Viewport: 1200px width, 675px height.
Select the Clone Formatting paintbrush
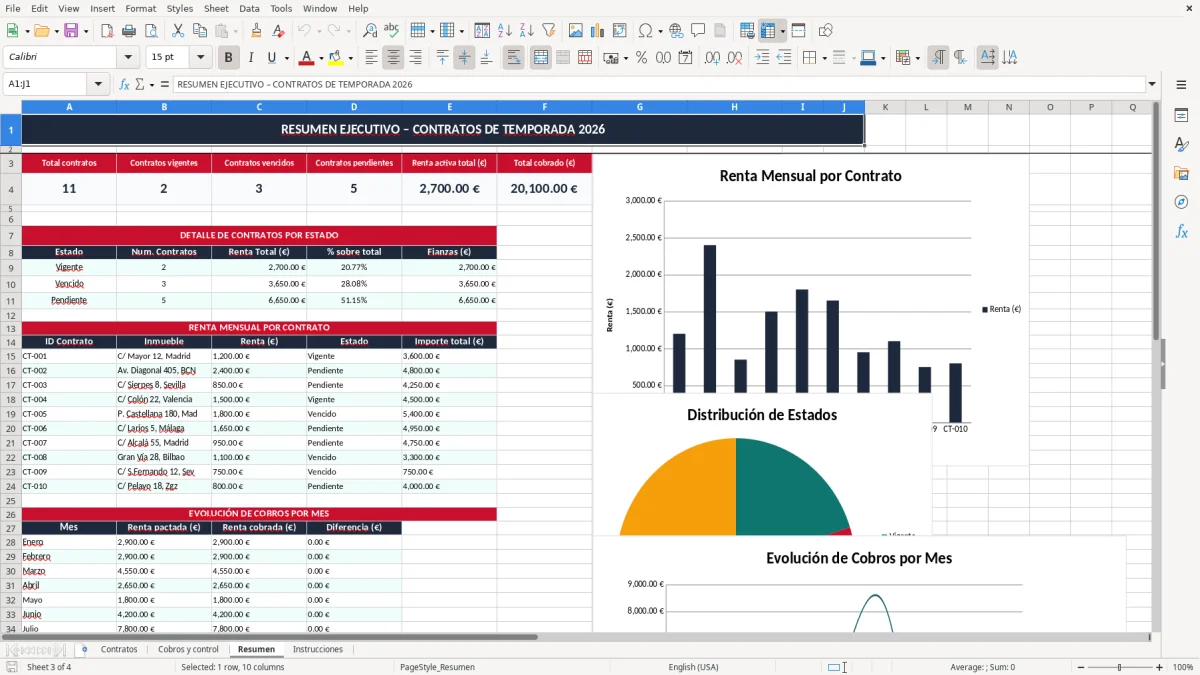[256, 31]
